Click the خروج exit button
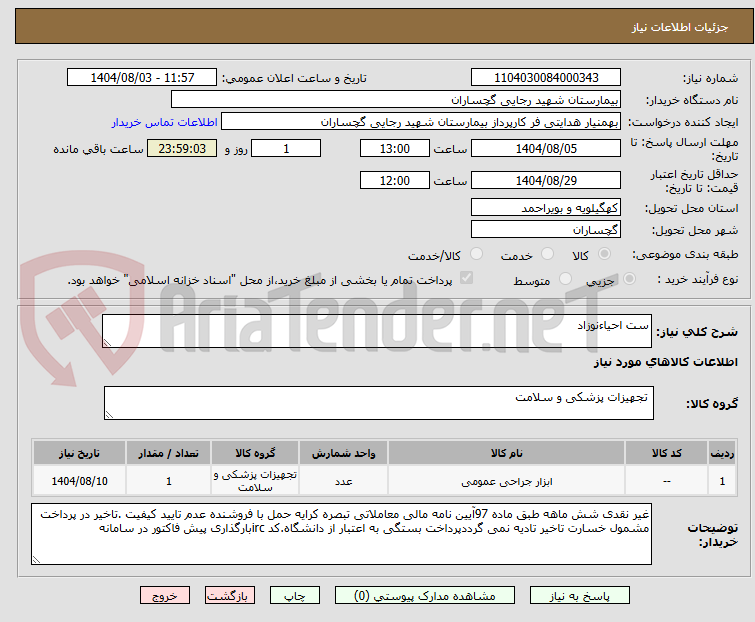The width and height of the screenshot is (755, 622). pyautogui.click(x=165, y=596)
